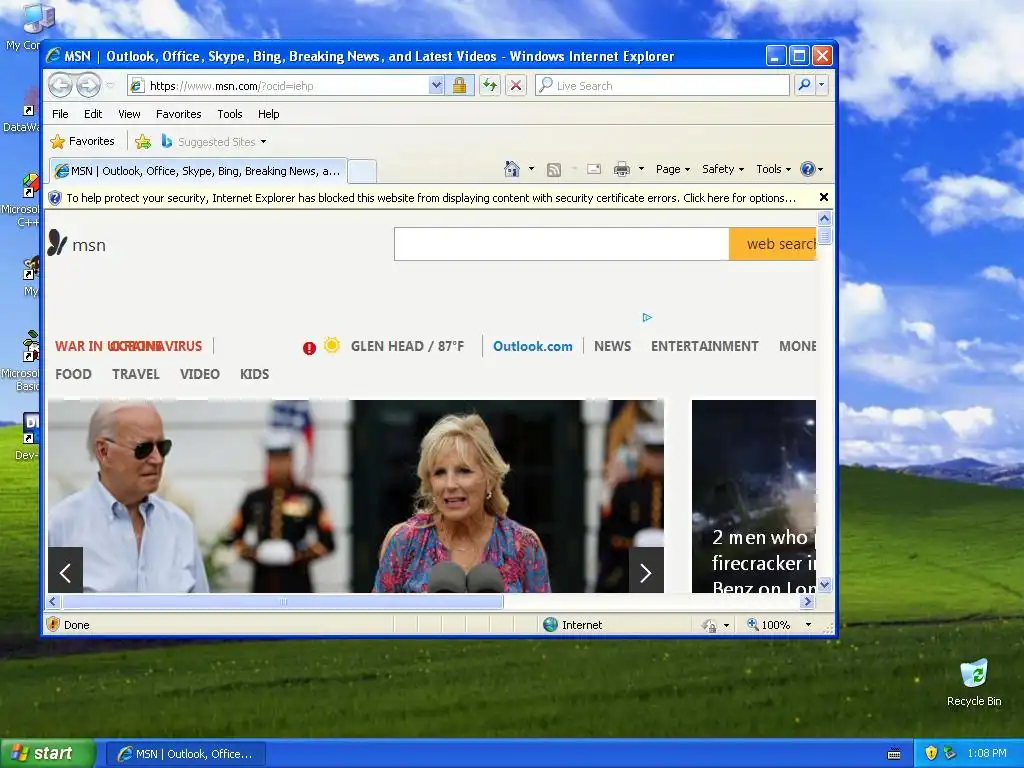Click the vertical scrollbar down arrow

(x=824, y=584)
